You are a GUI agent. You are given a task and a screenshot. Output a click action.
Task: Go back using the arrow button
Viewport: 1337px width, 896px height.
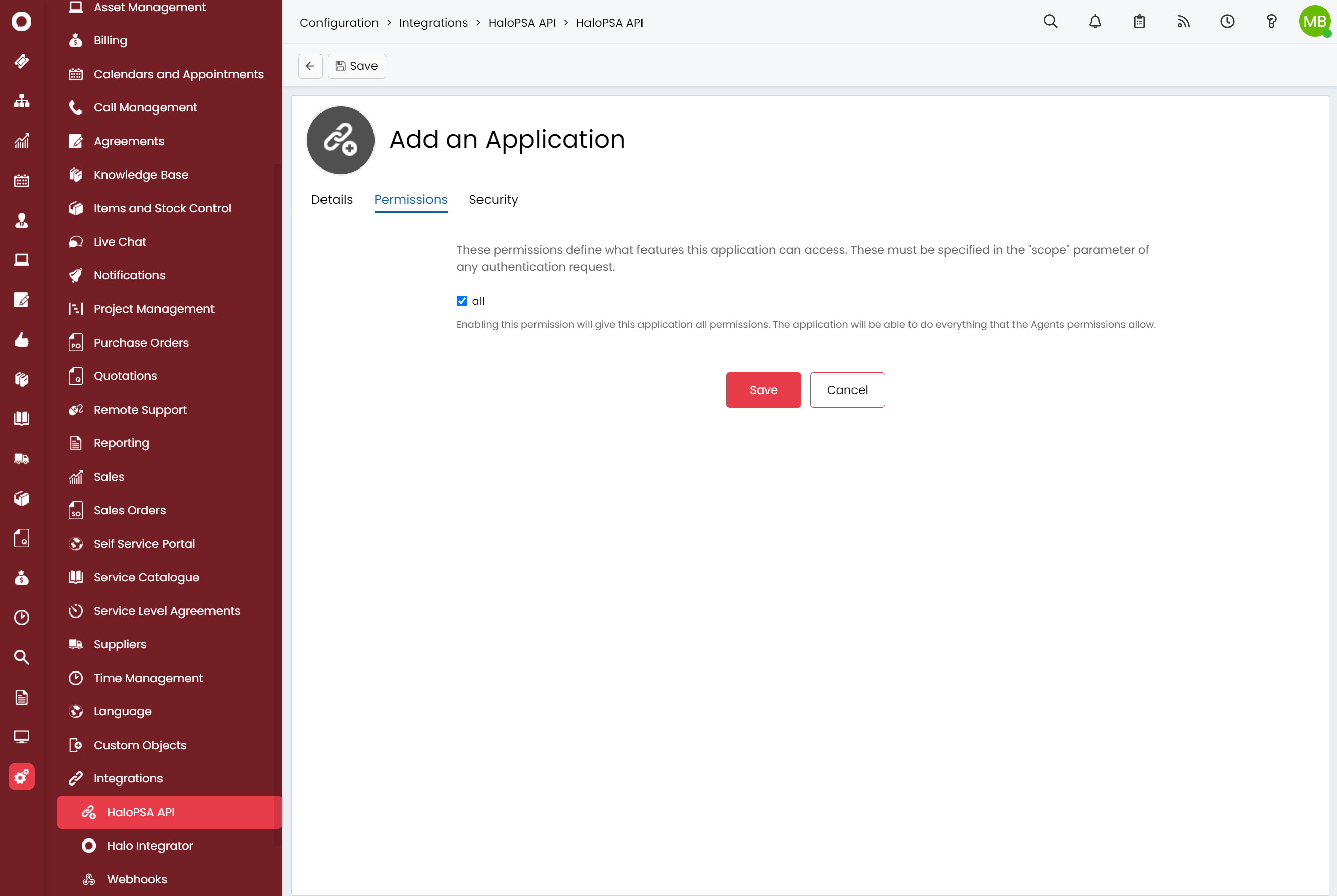tap(310, 66)
